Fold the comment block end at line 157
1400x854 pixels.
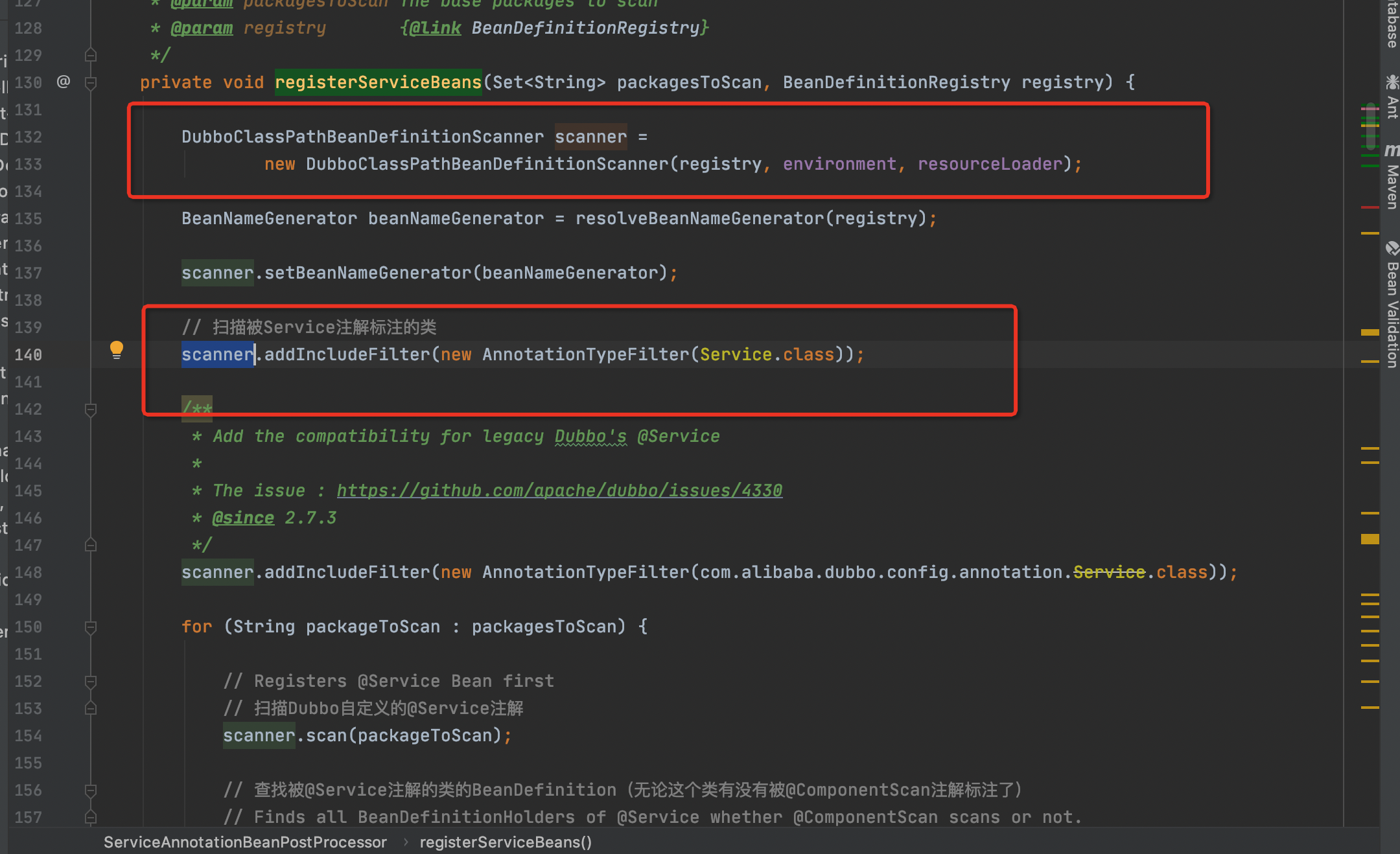91,817
